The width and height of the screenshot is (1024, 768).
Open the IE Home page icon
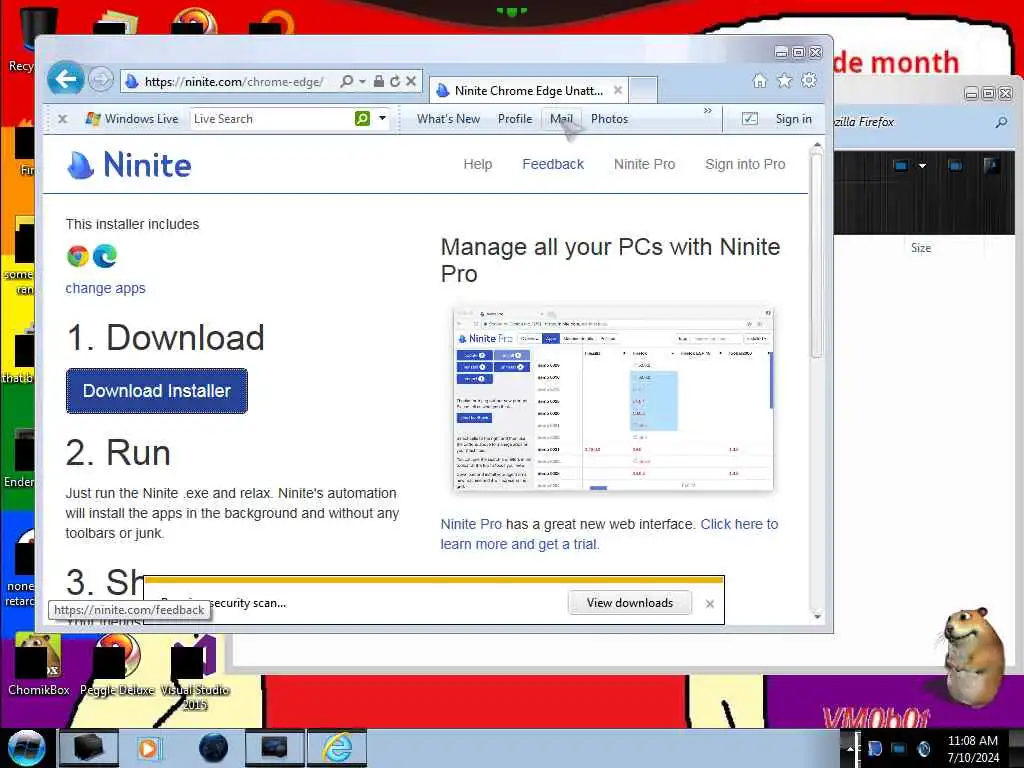click(760, 80)
